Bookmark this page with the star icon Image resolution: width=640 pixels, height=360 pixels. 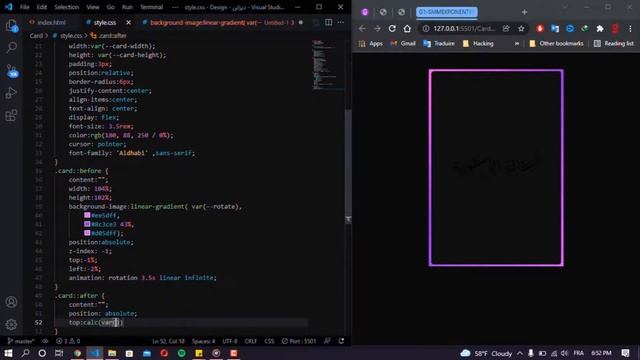click(521, 29)
